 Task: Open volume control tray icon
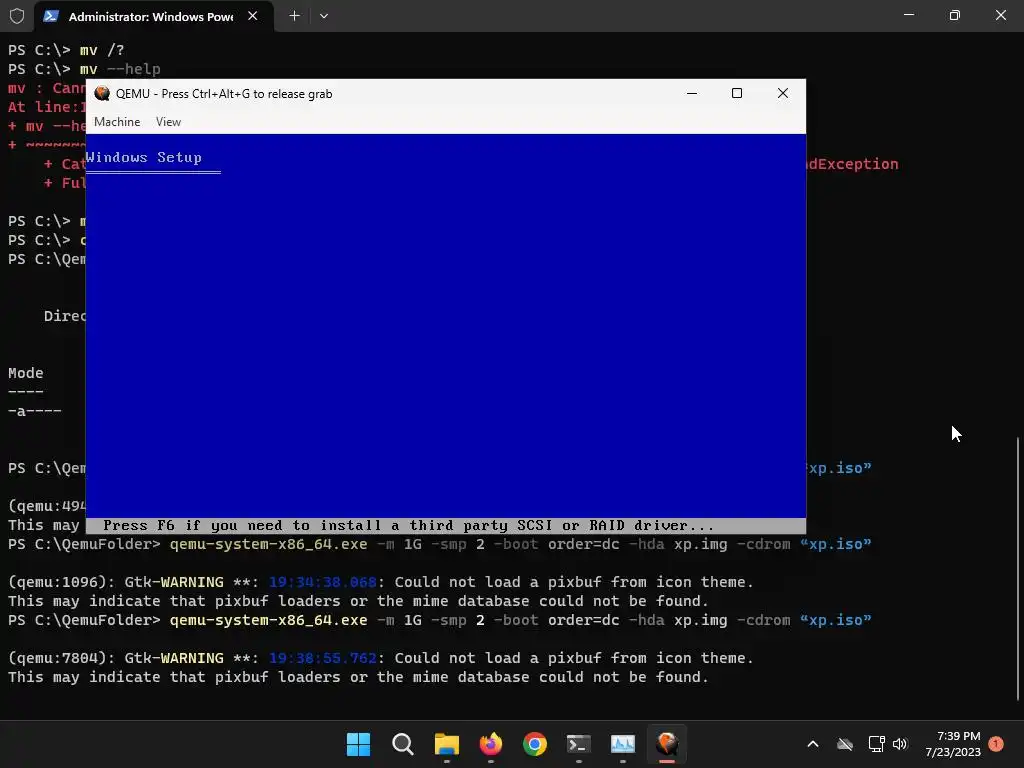pos(900,744)
